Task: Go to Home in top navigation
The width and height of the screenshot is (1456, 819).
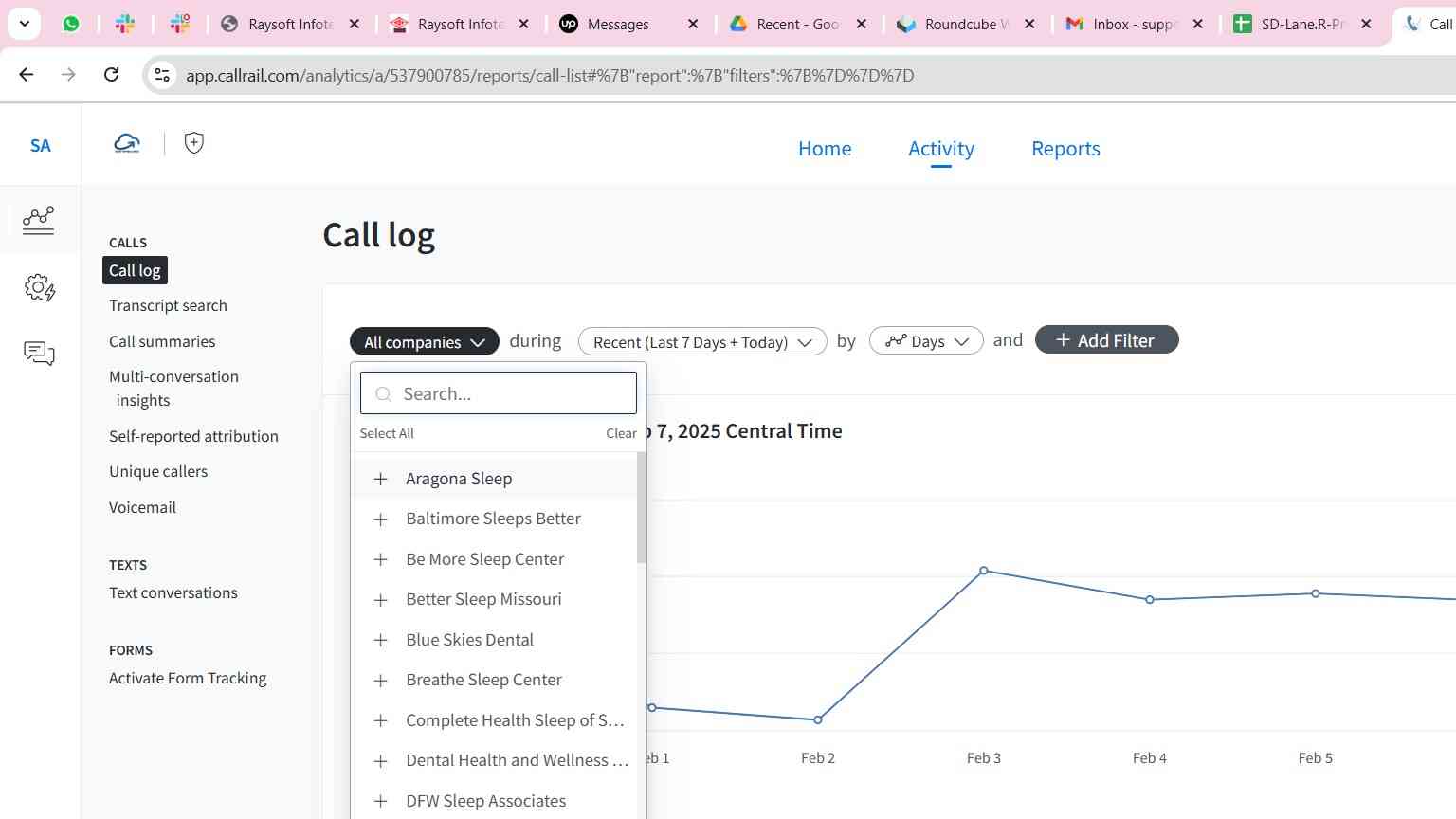Action: (x=825, y=149)
